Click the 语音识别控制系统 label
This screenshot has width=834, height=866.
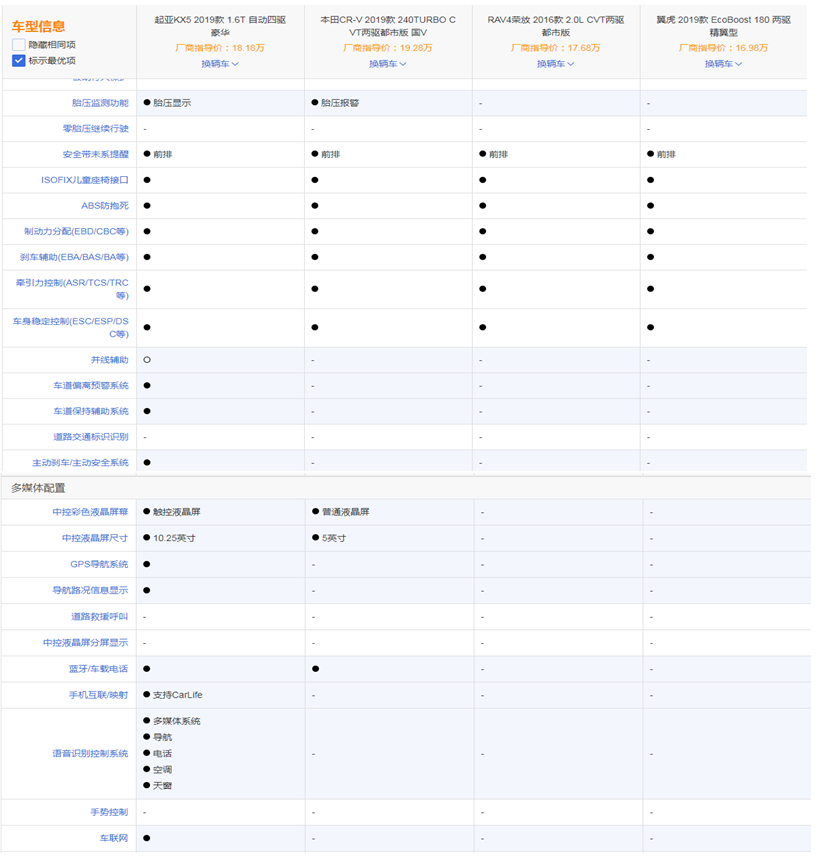(90, 754)
